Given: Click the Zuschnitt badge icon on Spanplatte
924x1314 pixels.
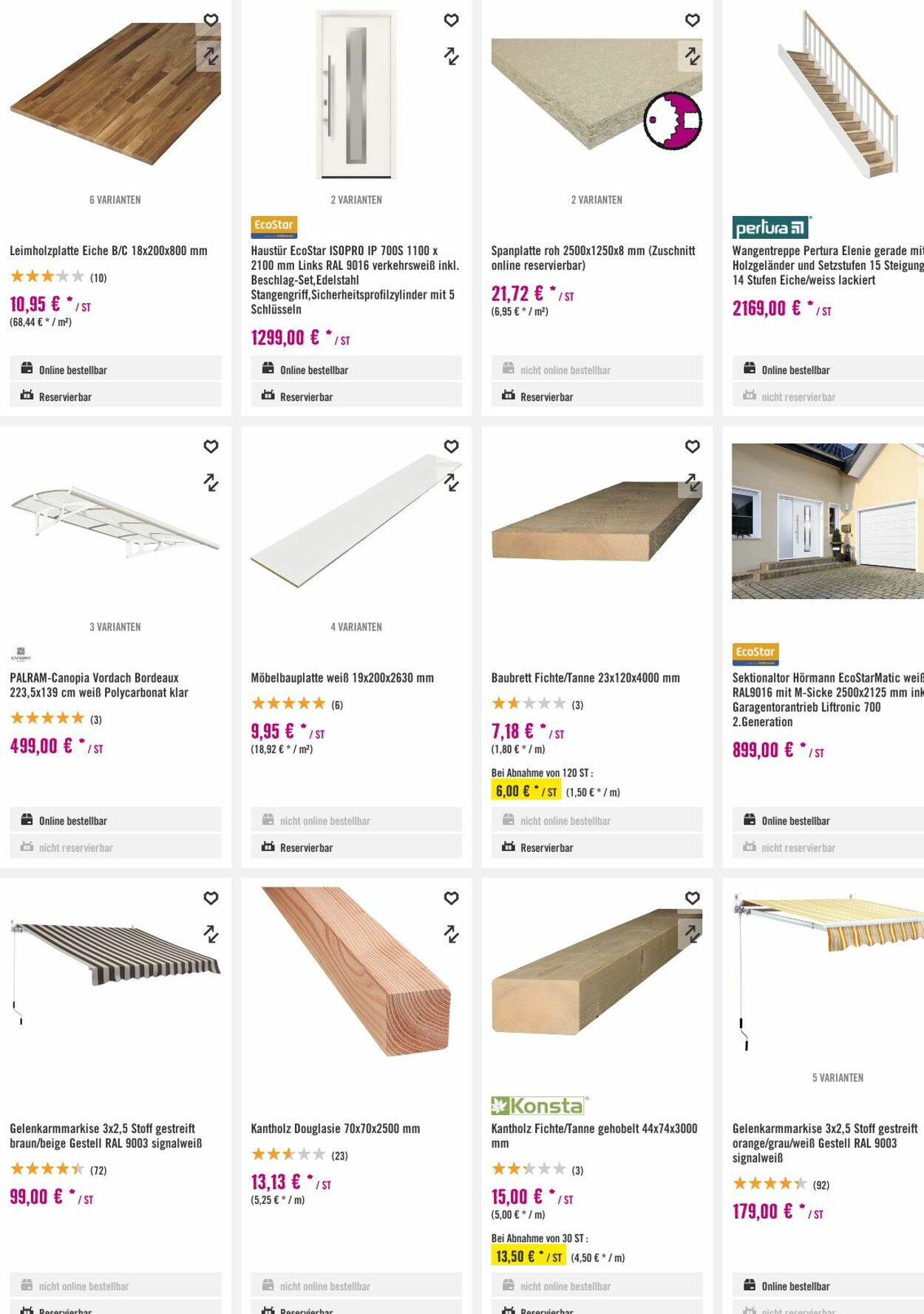Looking at the screenshot, I should (x=672, y=121).
